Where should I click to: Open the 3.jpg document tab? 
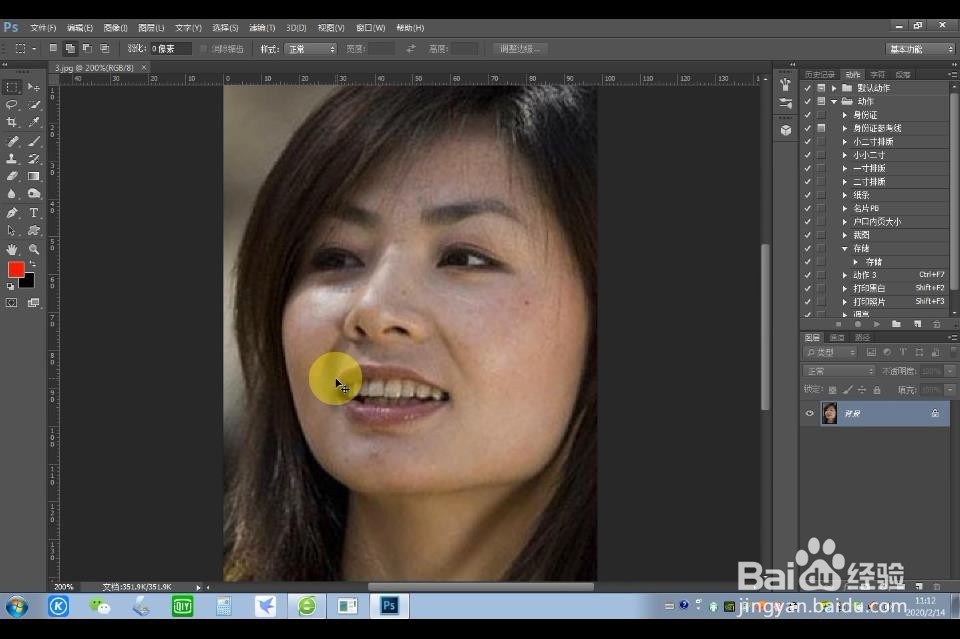[x=94, y=68]
